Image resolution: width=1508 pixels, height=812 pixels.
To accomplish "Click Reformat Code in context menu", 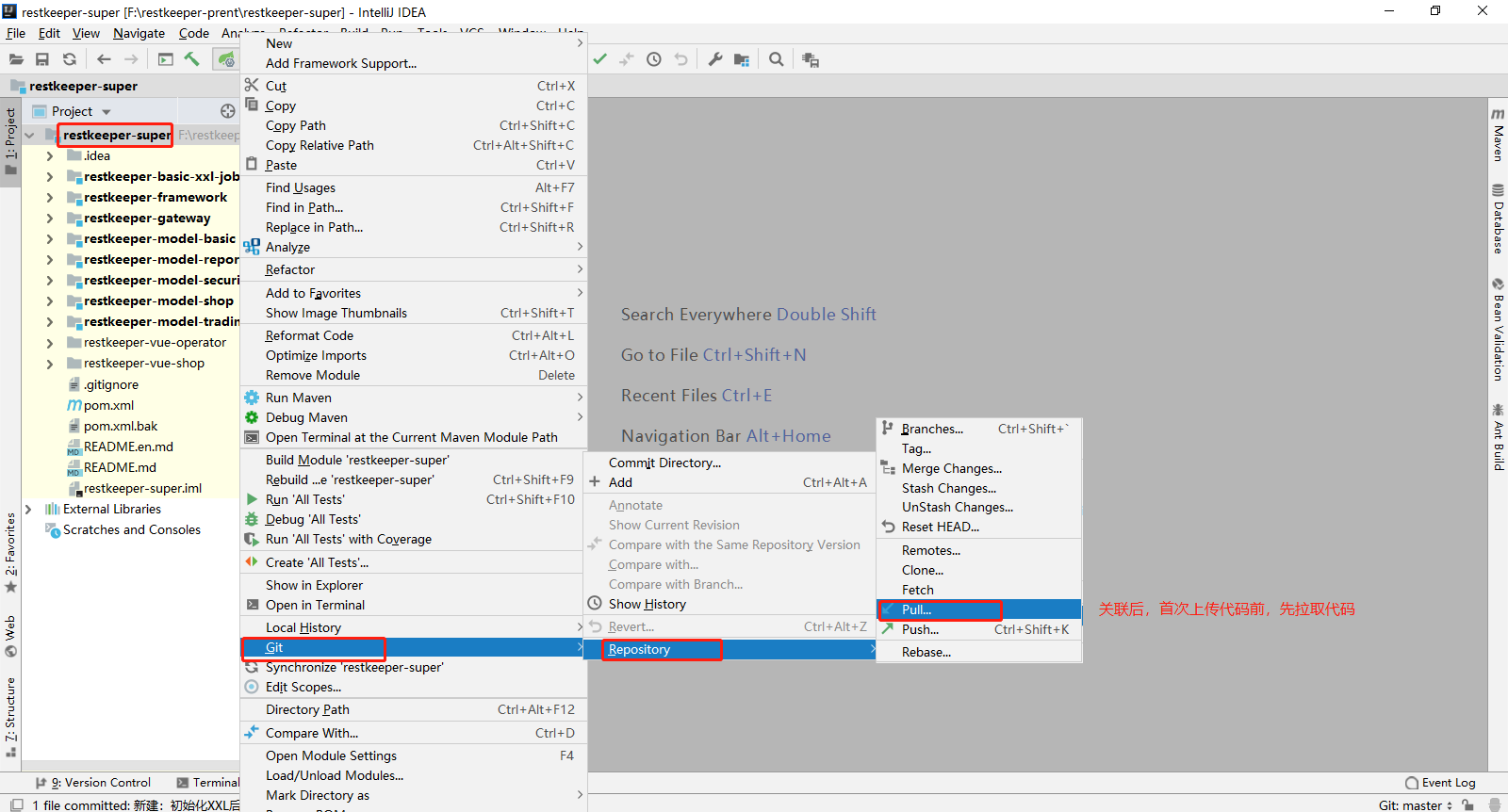I will [414, 335].
